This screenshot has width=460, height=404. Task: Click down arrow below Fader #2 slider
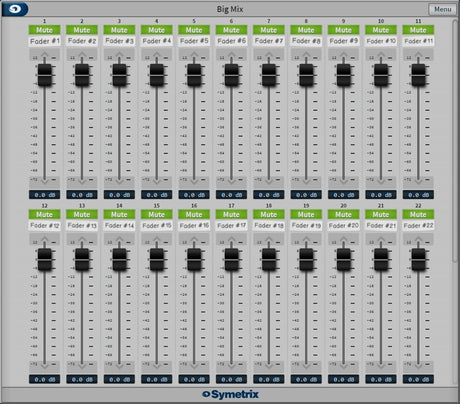click(x=82, y=181)
